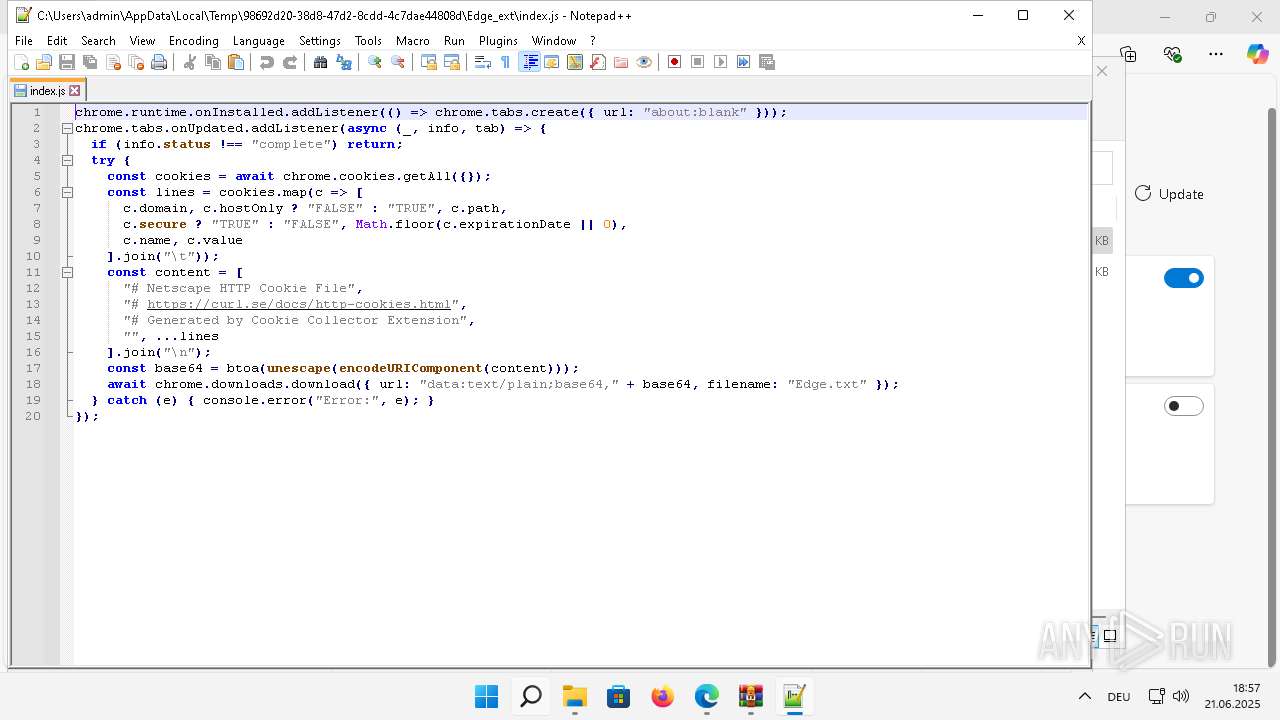Click the Paste clipboard icon
This screenshot has height=720, width=1280.
coord(236,62)
